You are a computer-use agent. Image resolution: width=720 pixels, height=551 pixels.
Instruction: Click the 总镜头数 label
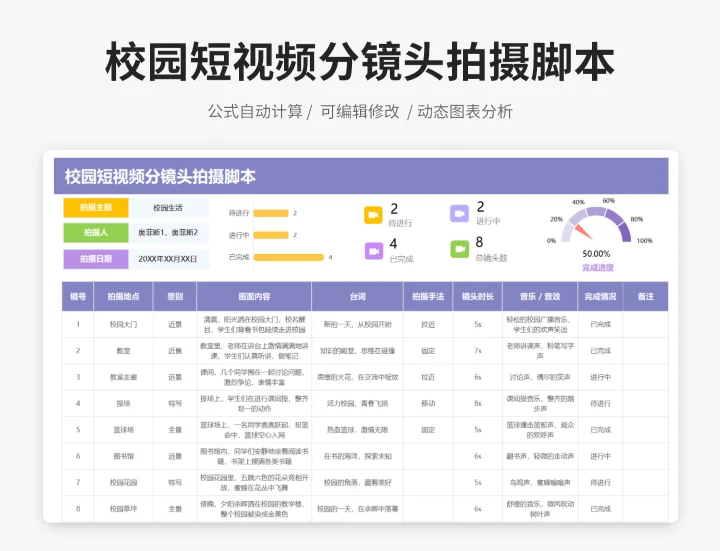pos(491,258)
